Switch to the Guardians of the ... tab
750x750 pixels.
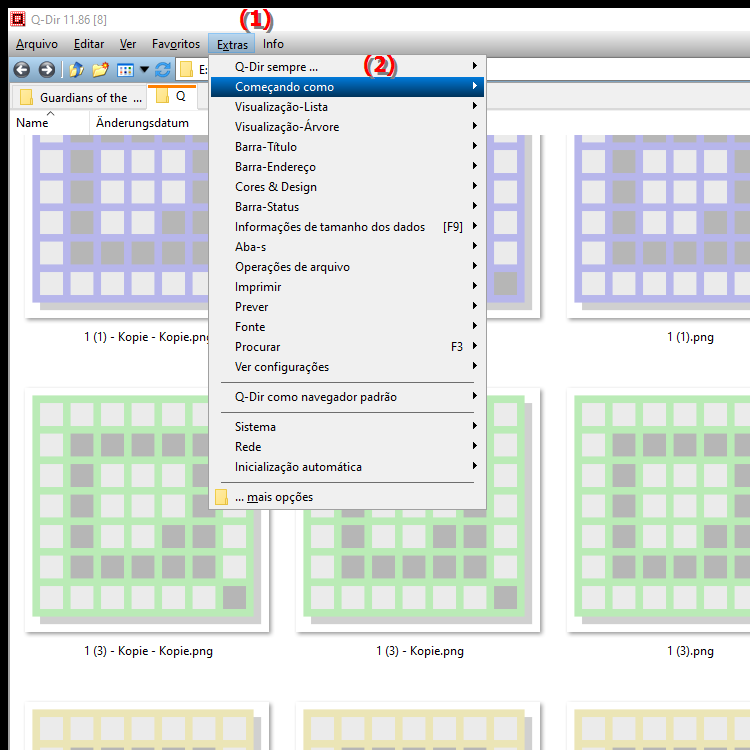pyautogui.click(x=79, y=98)
